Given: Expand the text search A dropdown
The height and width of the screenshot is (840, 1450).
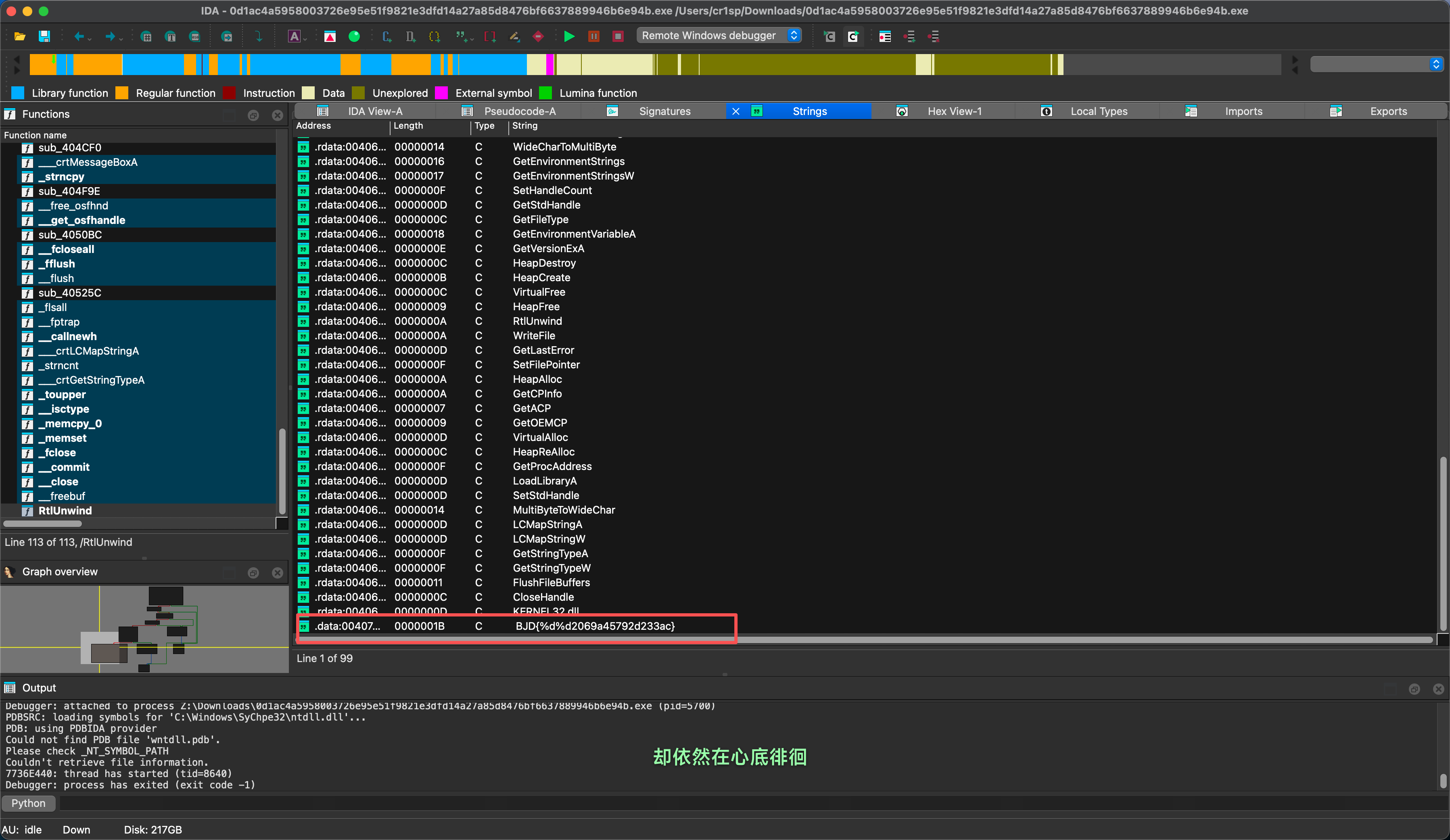Looking at the screenshot, I should 305,39.
